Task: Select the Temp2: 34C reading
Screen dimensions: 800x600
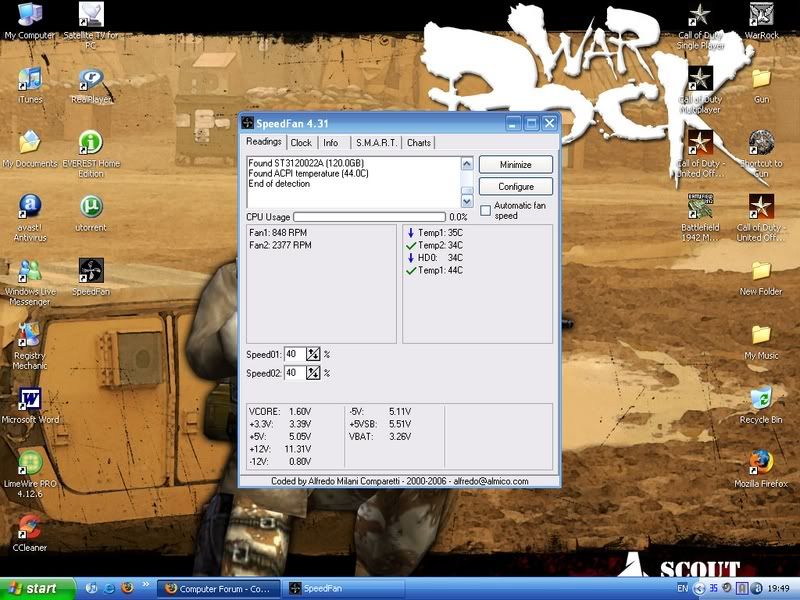Action: [x=434, y=245]
